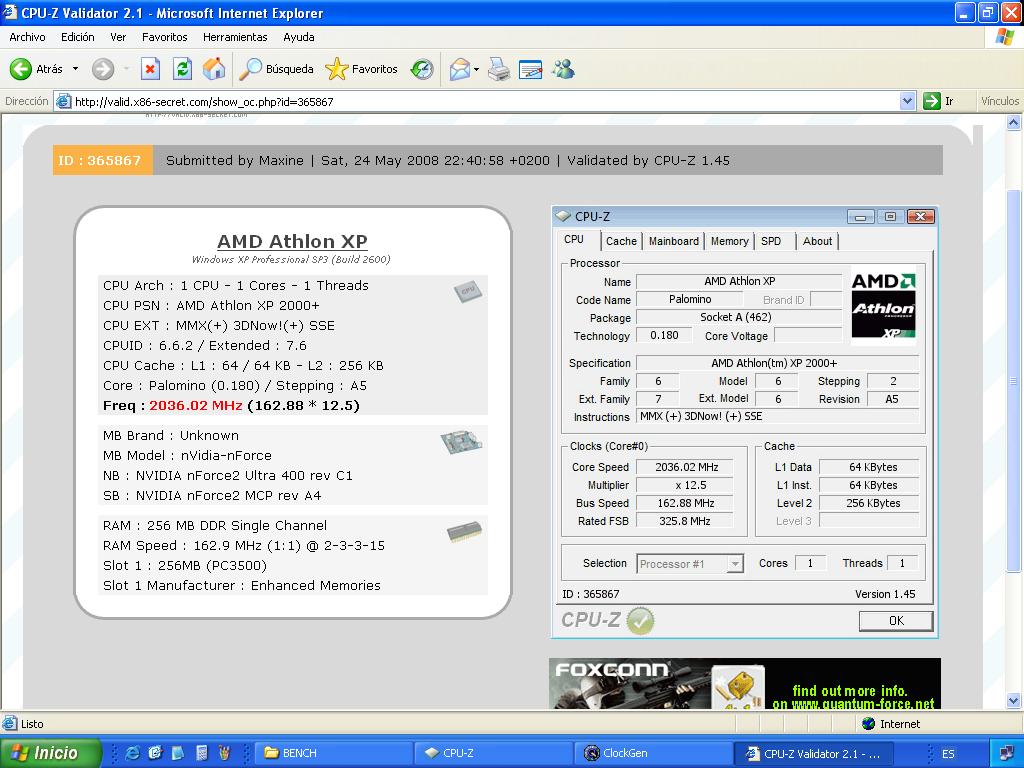
Task: Launch Internet Explorer from quick launch
Action: 132,753
